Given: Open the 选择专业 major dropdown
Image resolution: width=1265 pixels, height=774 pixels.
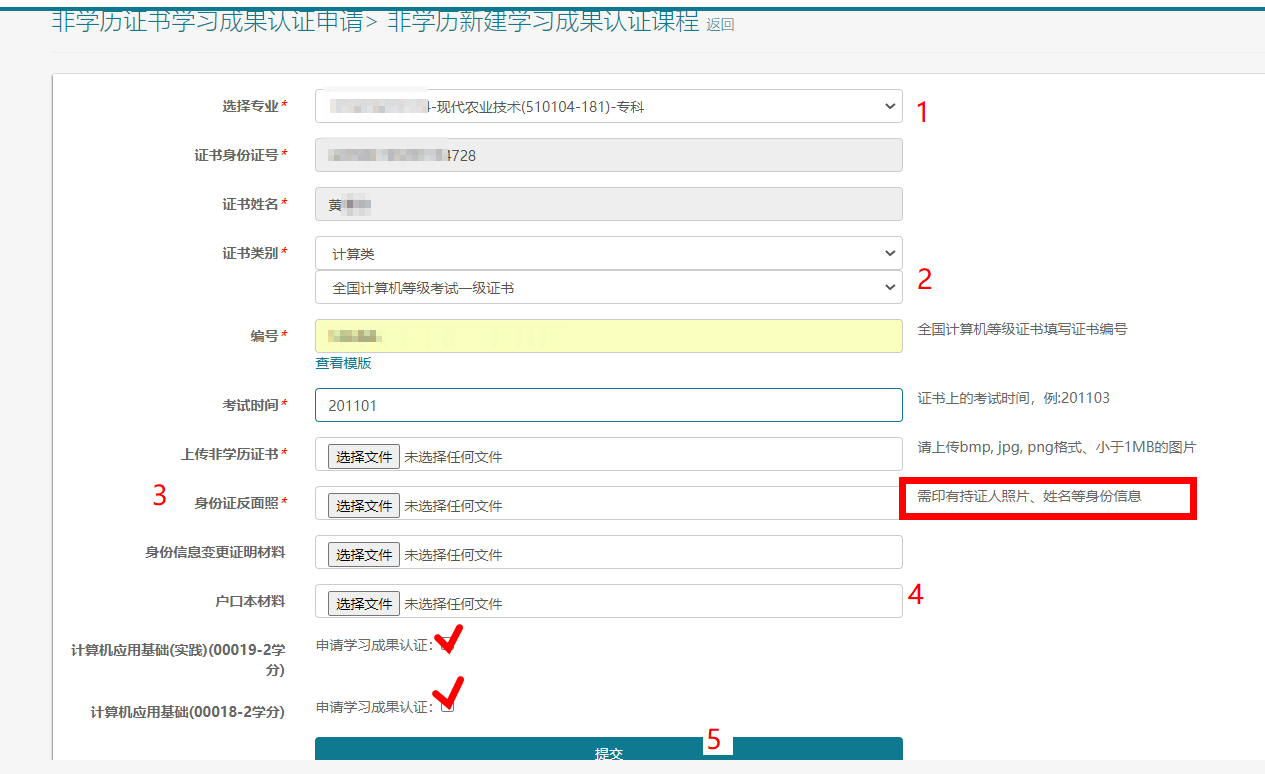Looking at the screenshot, I should pyautogui.click(x=608, y=106).
